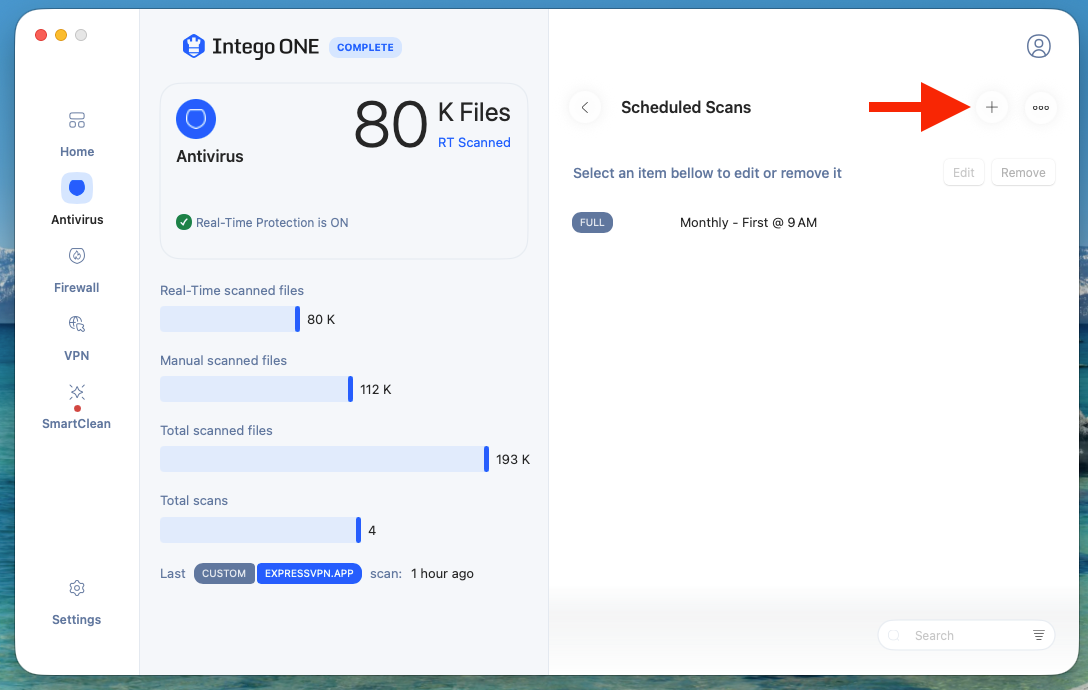The width and height of the screenshot is (1088, 690).
Task: Click the 1 hour ago text
Action: point(442,573)
